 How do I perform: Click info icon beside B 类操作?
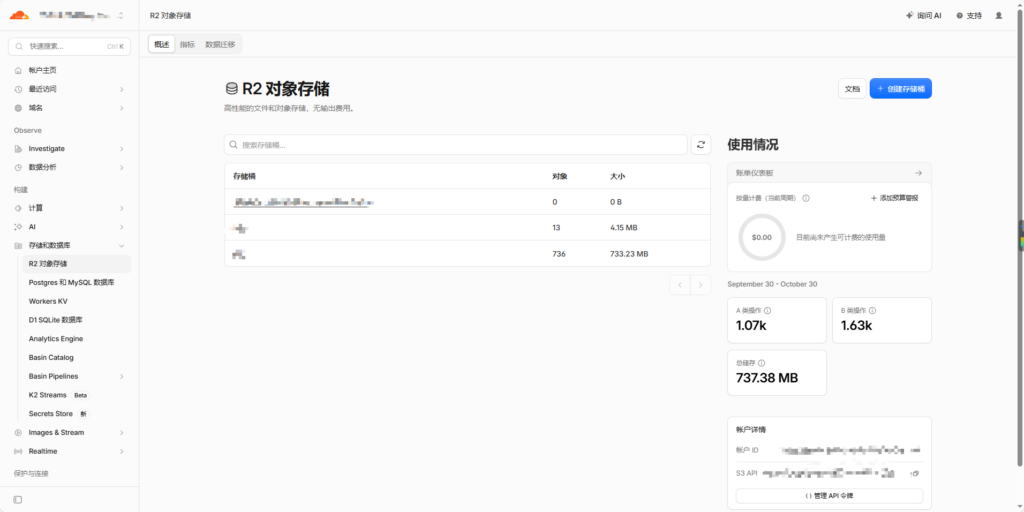872,311
